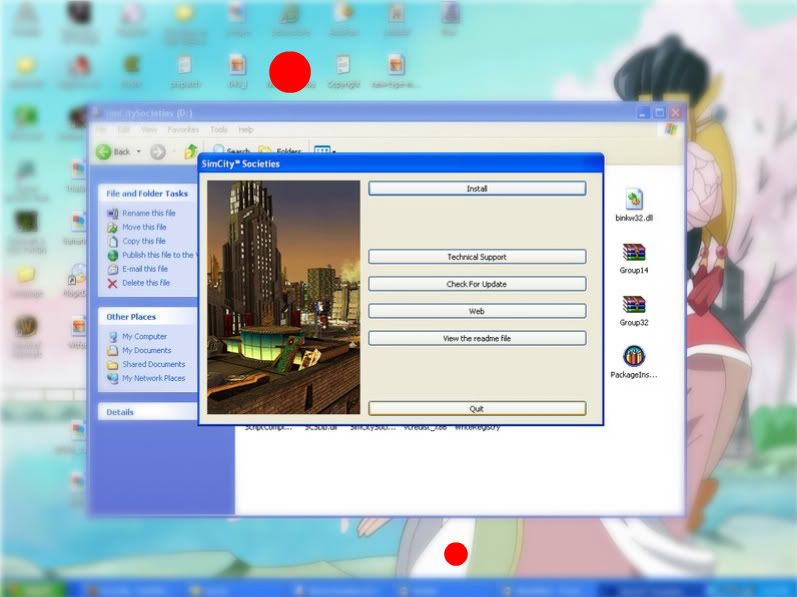Viewport: 797px width, 597px height.
Task: Select the Group14 archive icon
Action: coord(634,252)
